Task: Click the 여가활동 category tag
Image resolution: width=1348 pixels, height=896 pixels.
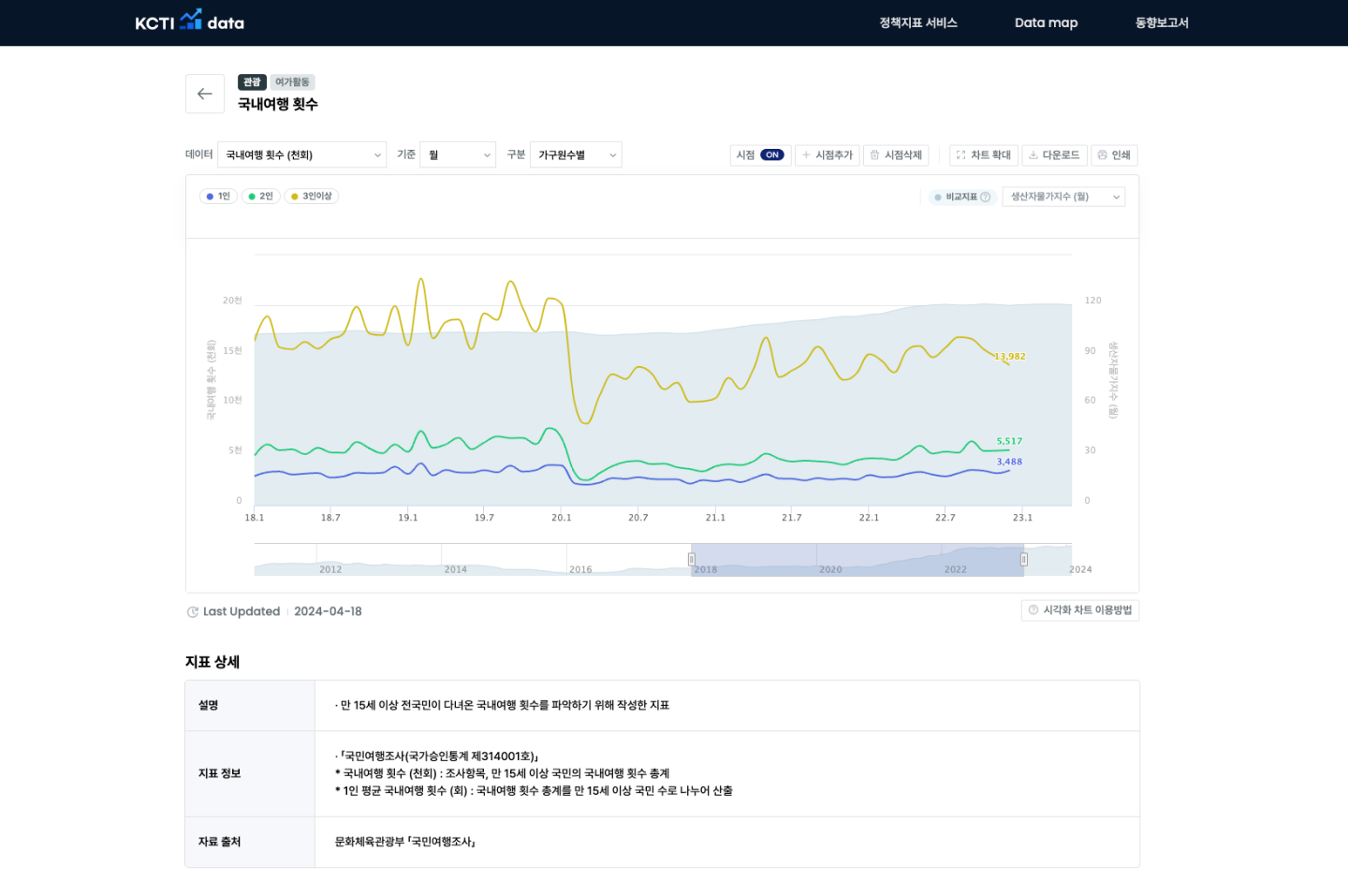Action: click(x=292, y=82)
